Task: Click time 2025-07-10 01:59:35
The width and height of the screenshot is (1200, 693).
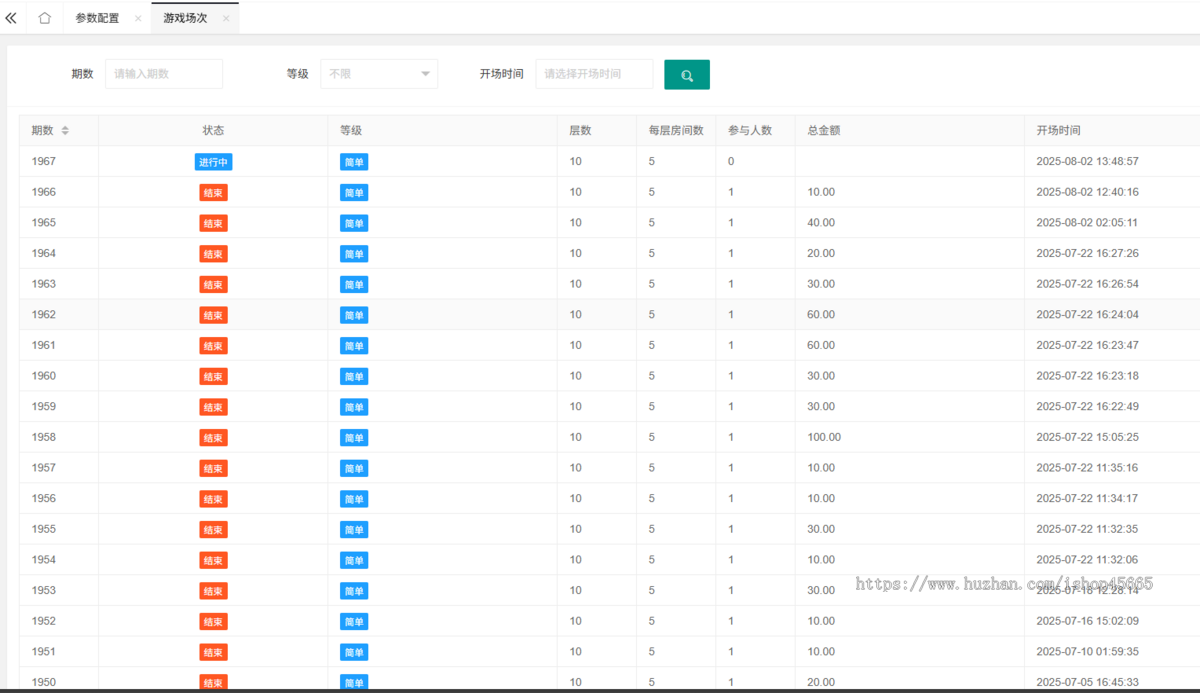Action: pos(1087,651)
